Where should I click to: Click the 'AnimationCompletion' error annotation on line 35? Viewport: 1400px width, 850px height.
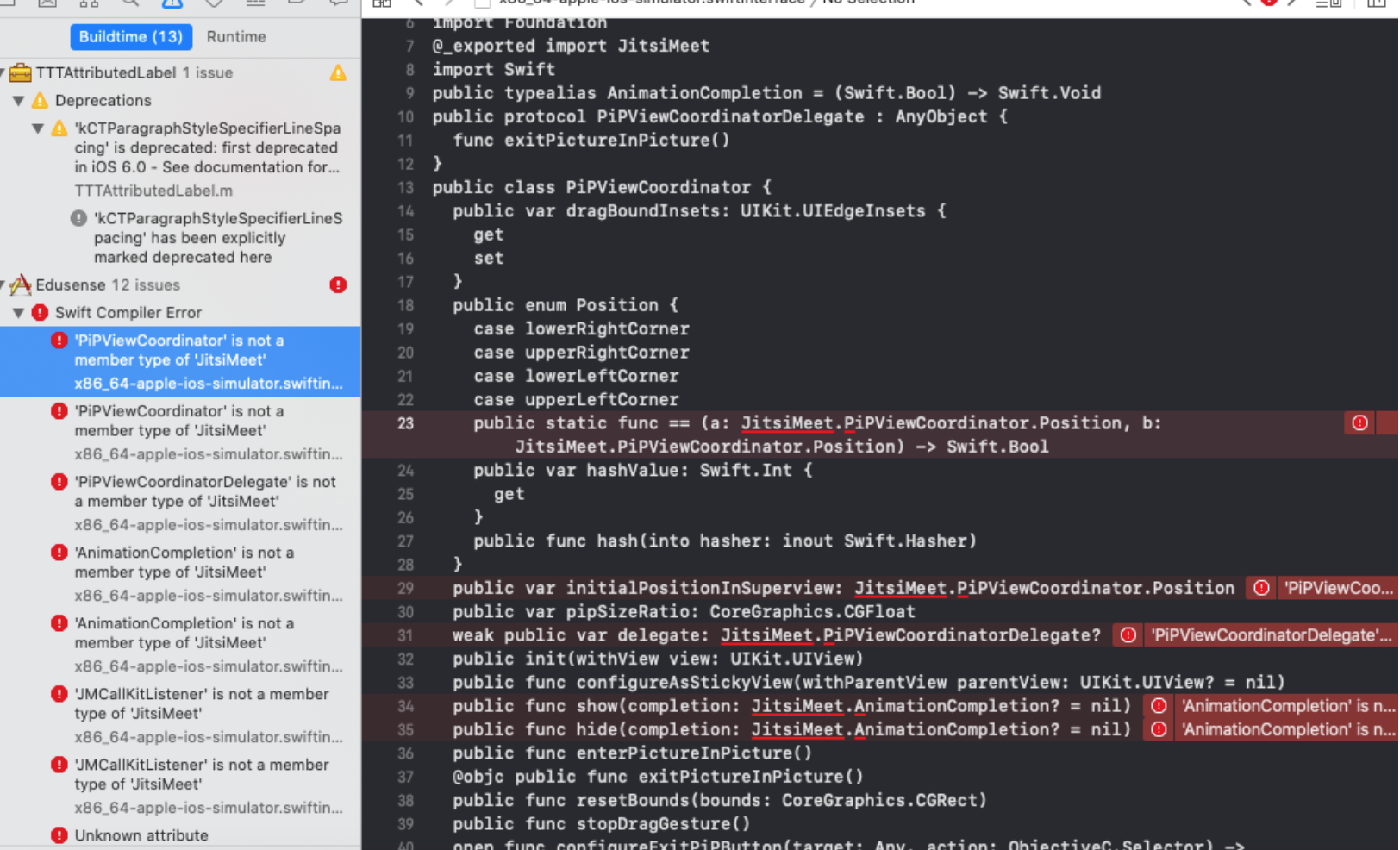[1286, 729]
